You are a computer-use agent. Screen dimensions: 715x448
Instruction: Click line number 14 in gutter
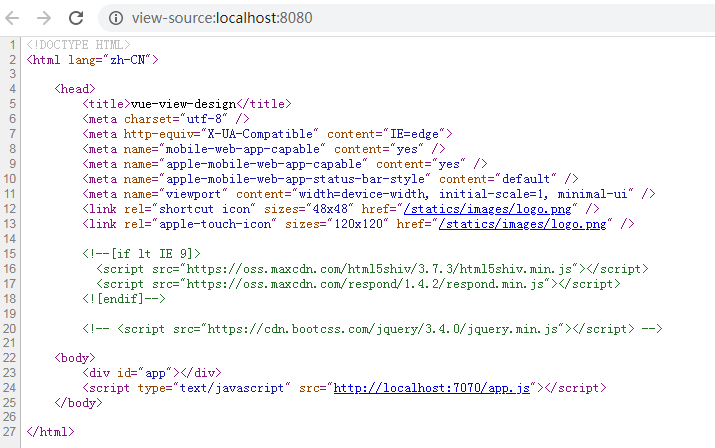9,239
